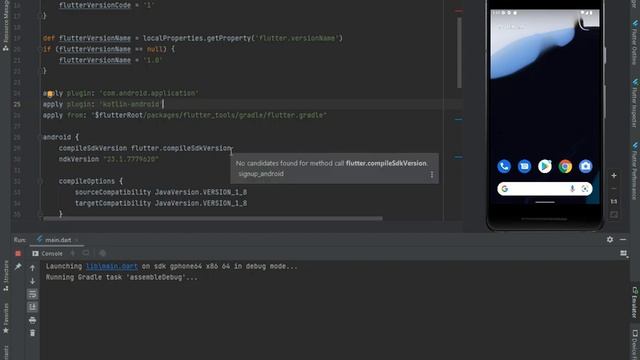Viewport: 640px width, 360px height.
Task: Open the Resource Manager tool window
Action: [x=6, y=25]
